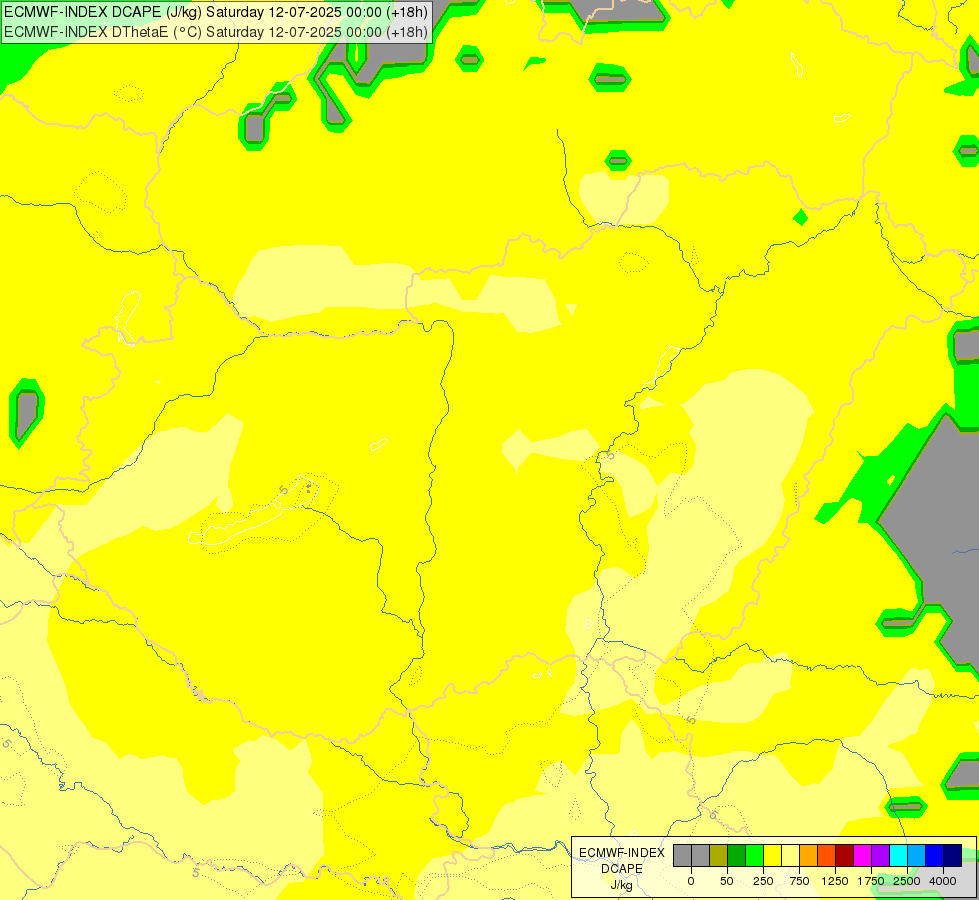
Task: Click the dark green legend swatch
Action: (x=737, y=855)
